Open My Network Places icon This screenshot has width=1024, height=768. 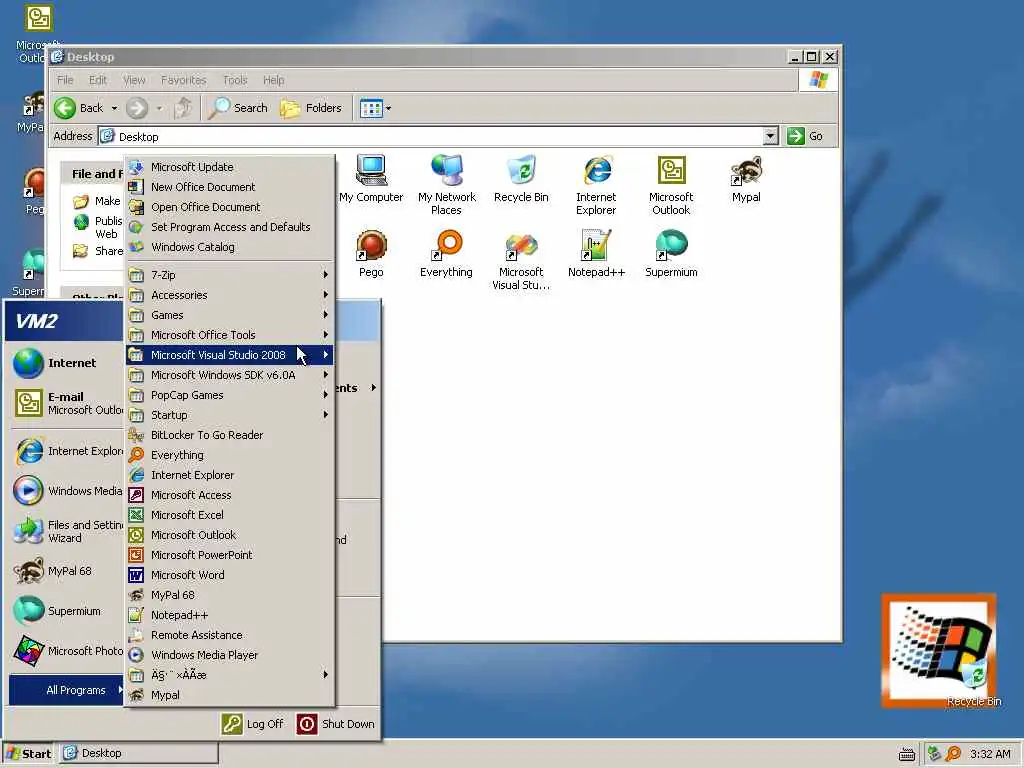coord(447,185)
